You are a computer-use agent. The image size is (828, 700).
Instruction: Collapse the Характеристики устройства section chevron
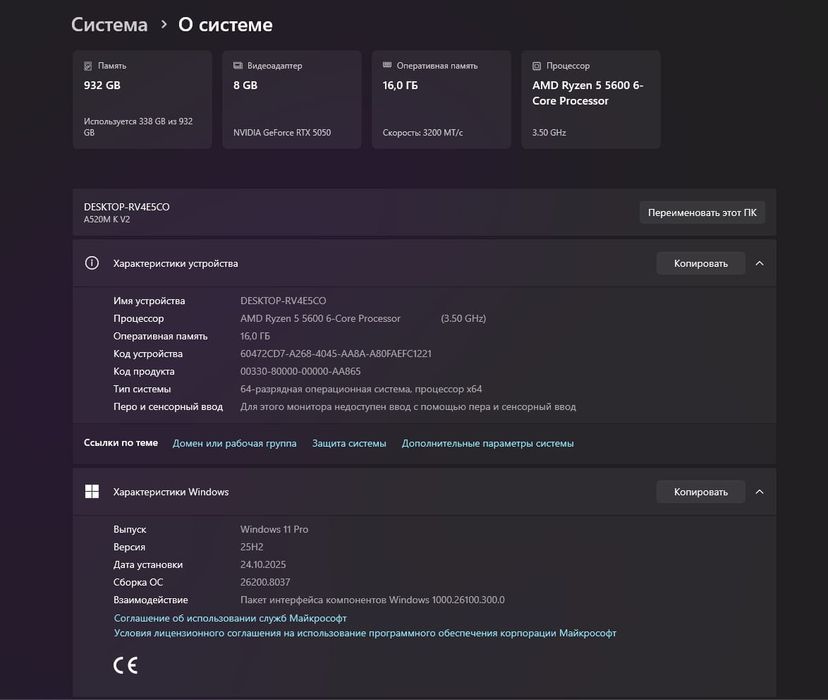click(x=759, y=263)
